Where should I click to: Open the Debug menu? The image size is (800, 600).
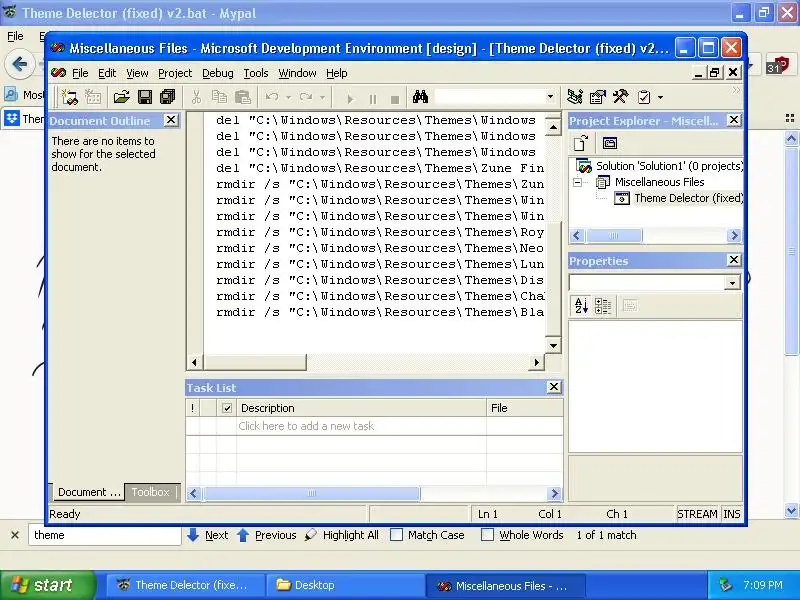217,73
